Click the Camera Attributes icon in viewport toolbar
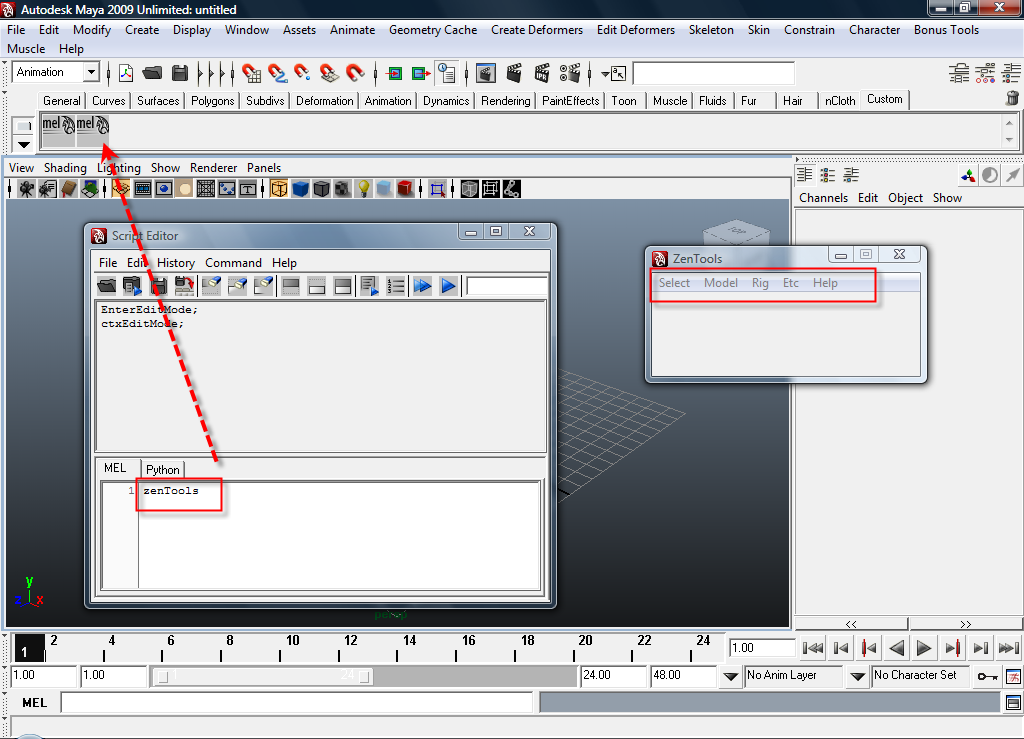1024x739 pixels. tap(47, 189)
